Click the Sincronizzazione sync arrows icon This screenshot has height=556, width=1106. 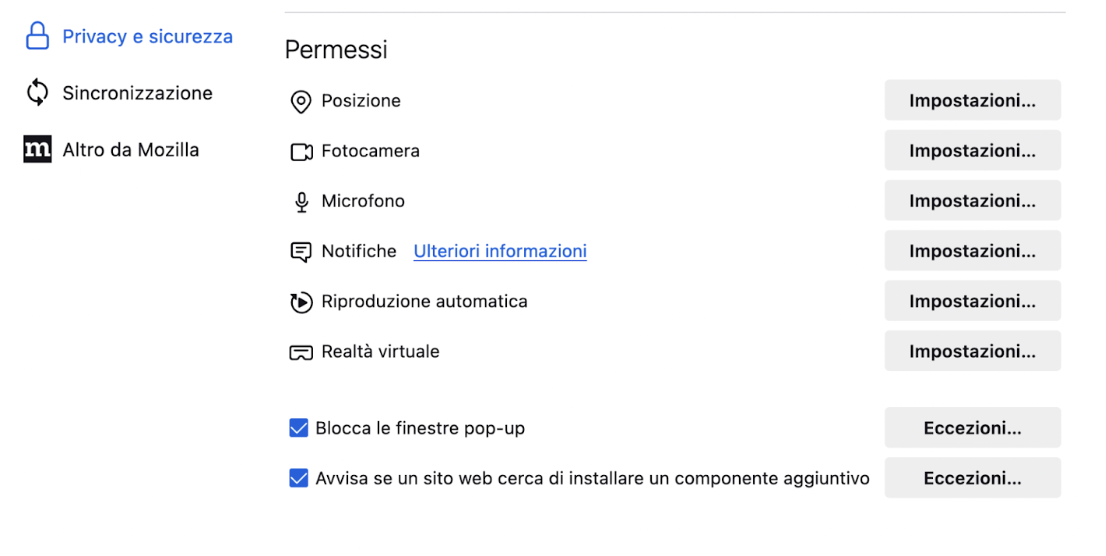37,93
